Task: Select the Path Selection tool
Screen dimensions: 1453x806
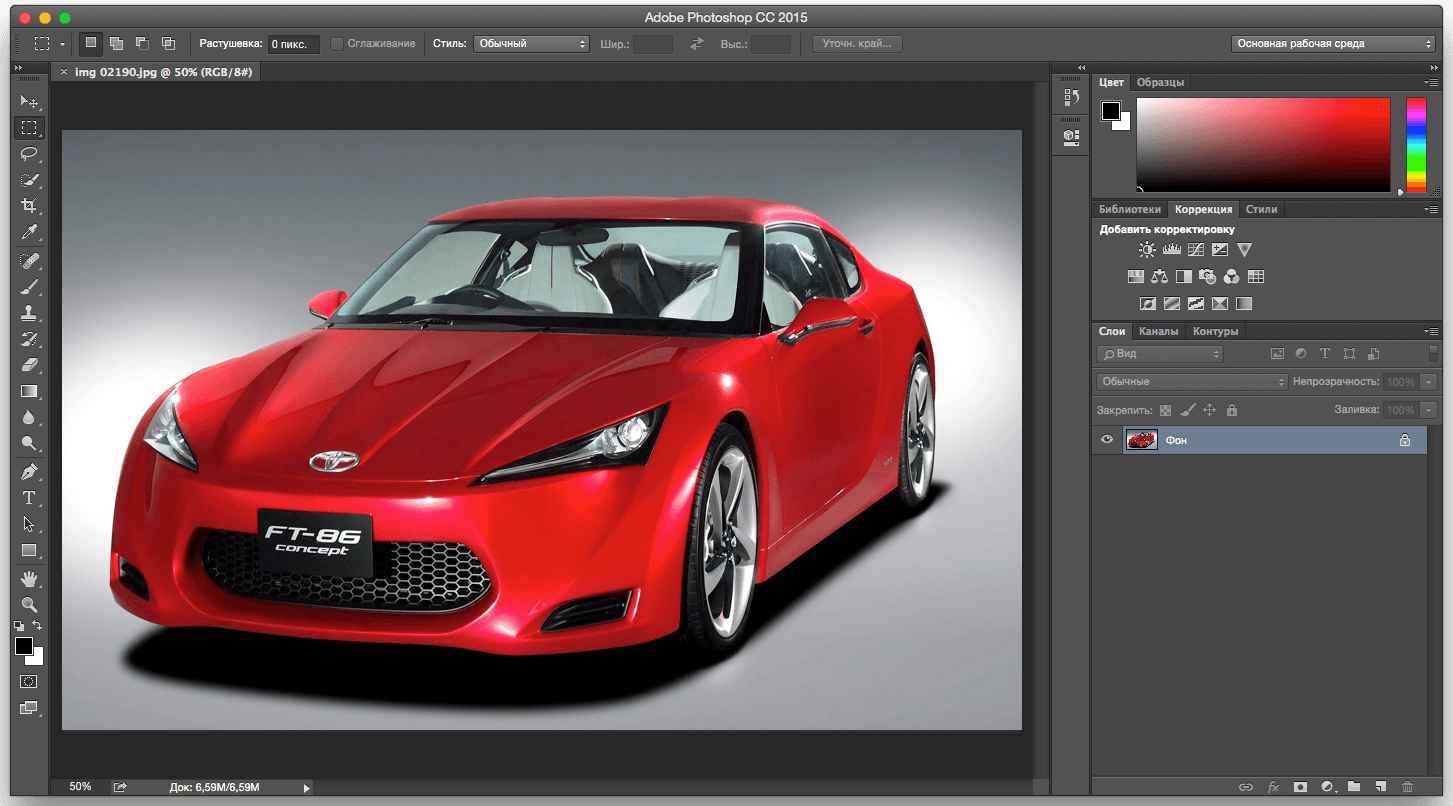Action: point(29,524)
